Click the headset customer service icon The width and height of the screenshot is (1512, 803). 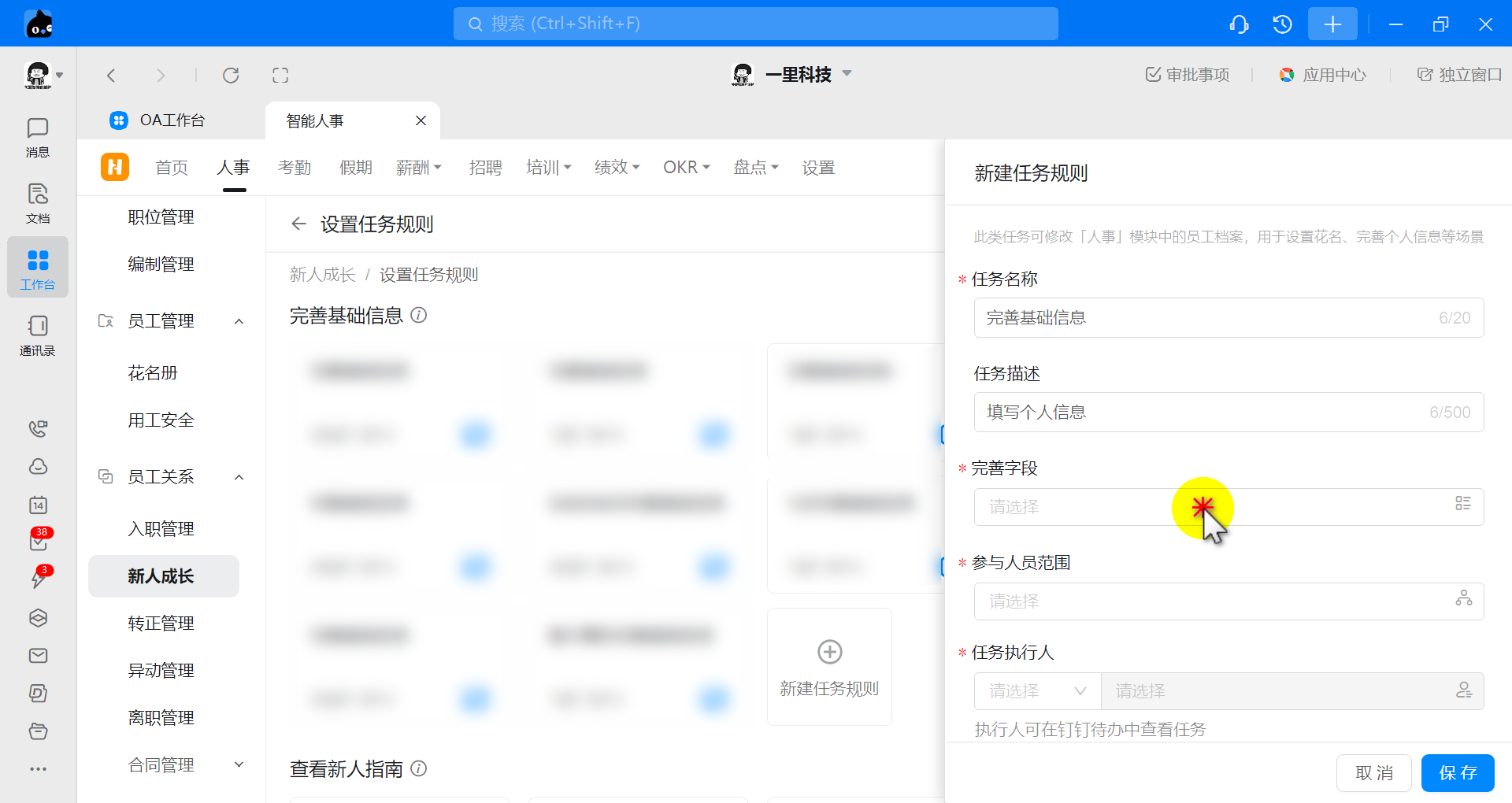[1239, 24]
